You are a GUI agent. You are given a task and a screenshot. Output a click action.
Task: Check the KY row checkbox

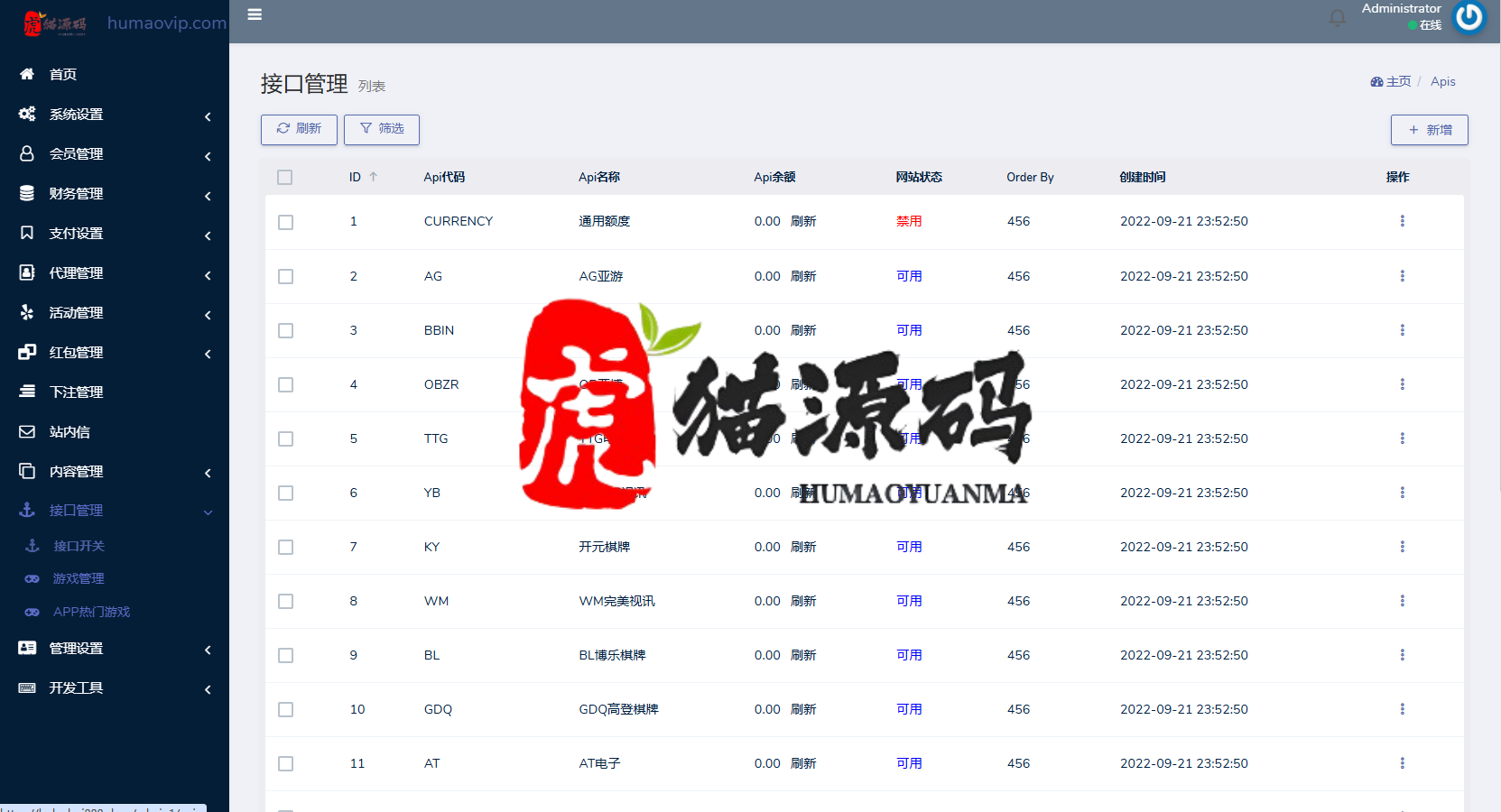[286, 548]
